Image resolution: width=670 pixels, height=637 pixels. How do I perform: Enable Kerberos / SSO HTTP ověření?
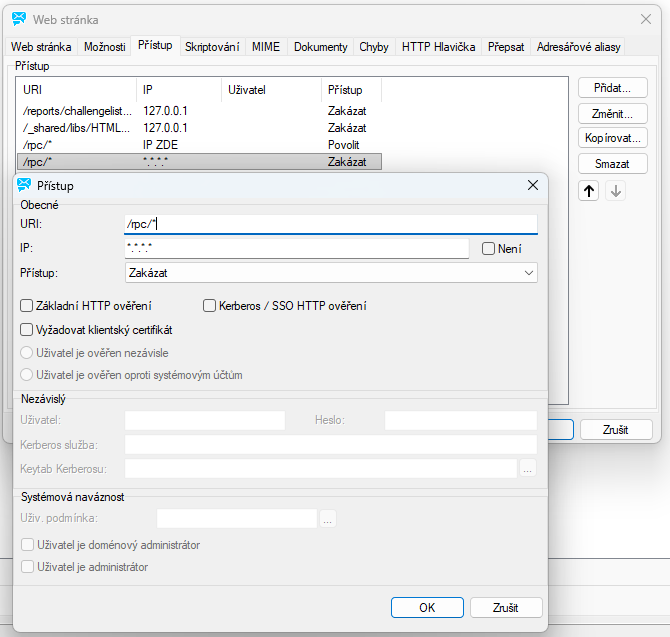click(209, 306)
